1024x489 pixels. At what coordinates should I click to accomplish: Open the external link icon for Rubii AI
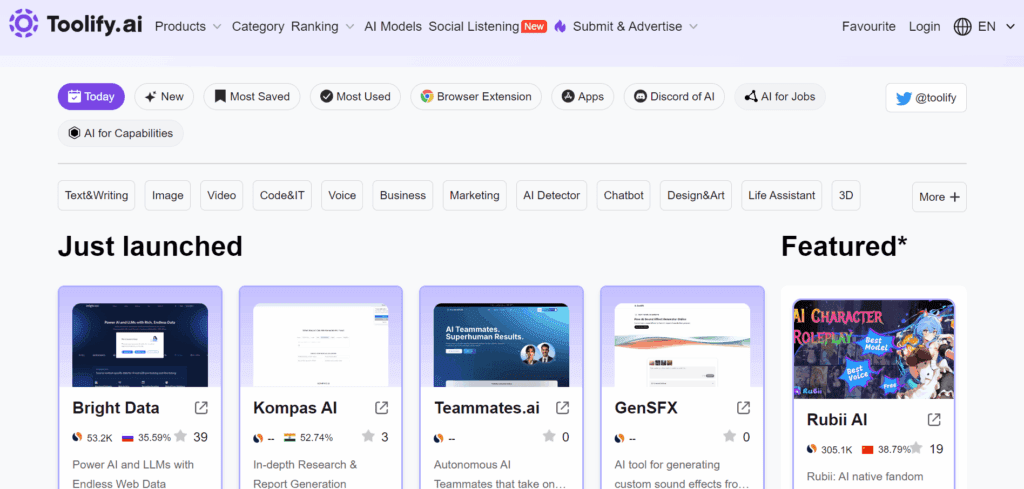coord(934,419)
